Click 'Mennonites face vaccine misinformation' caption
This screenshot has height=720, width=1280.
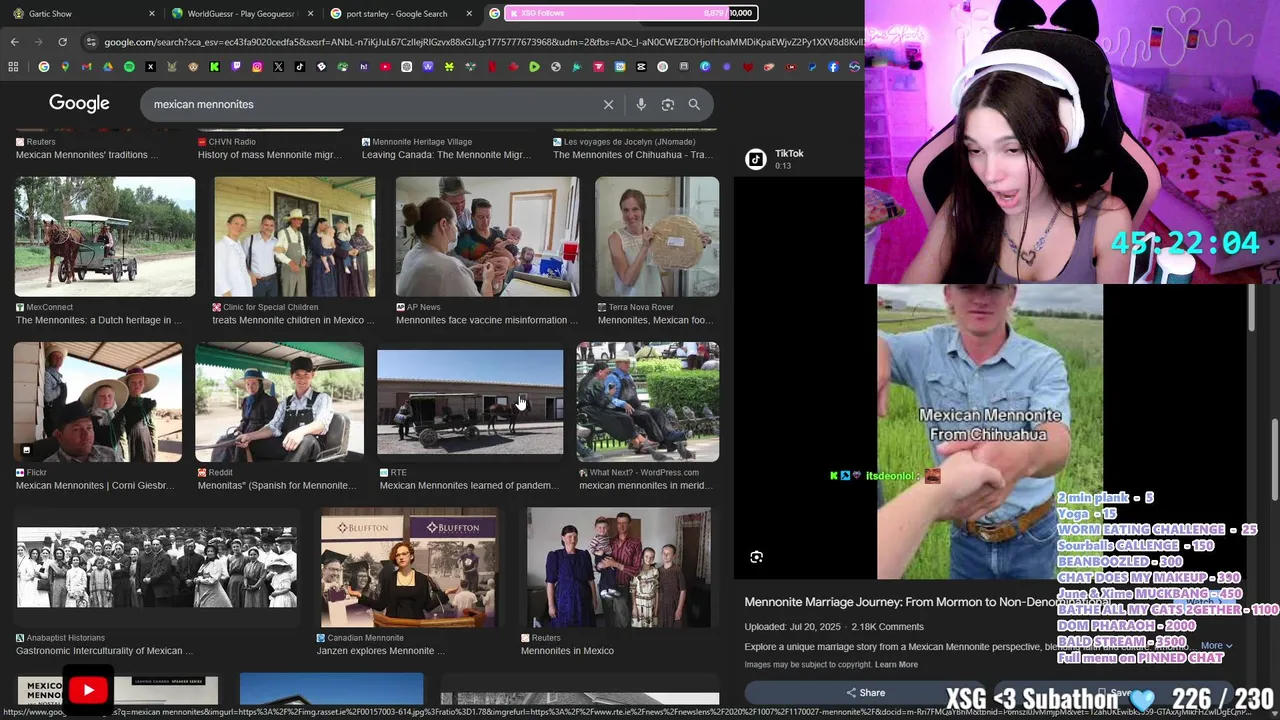(487, 320)
